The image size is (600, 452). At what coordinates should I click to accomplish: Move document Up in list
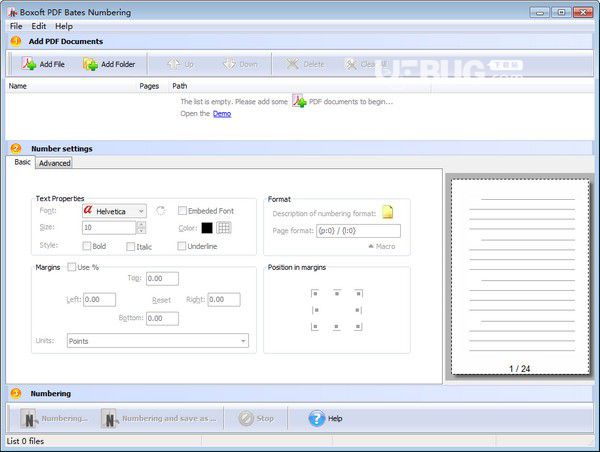tap(180, 64)
